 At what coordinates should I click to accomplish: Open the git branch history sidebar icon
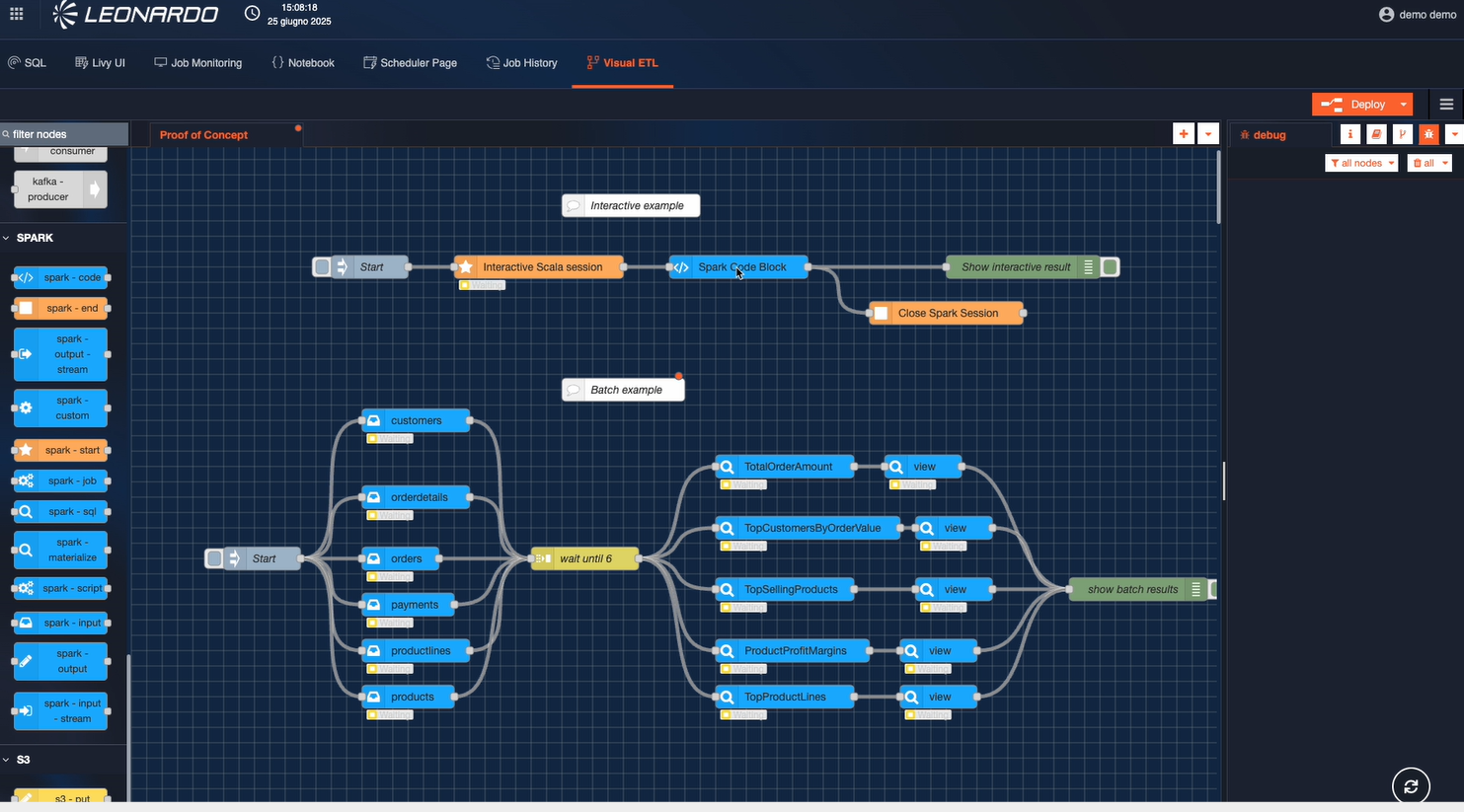coord(1402,134)
